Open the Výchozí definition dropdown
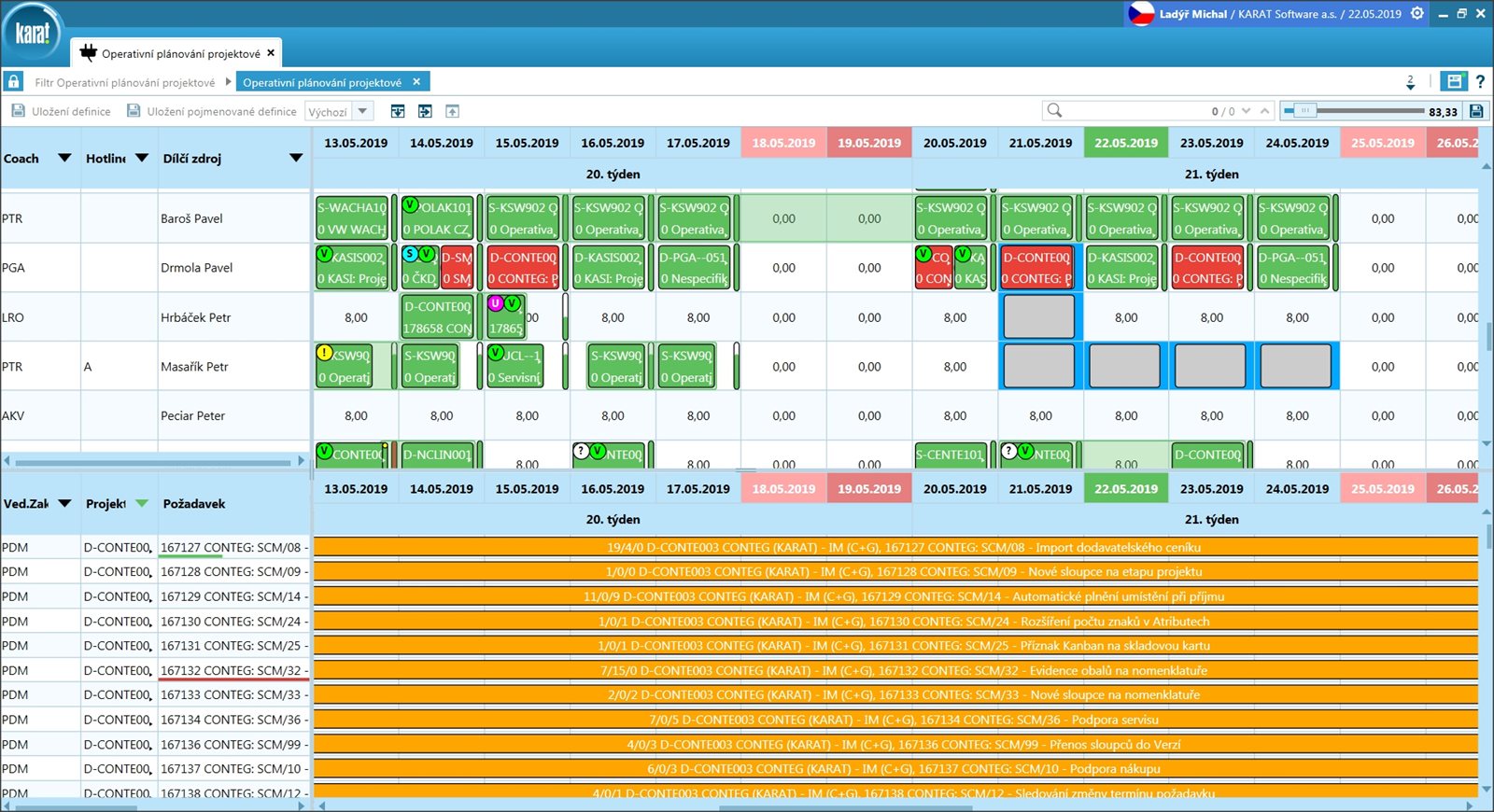 [363, 111]
